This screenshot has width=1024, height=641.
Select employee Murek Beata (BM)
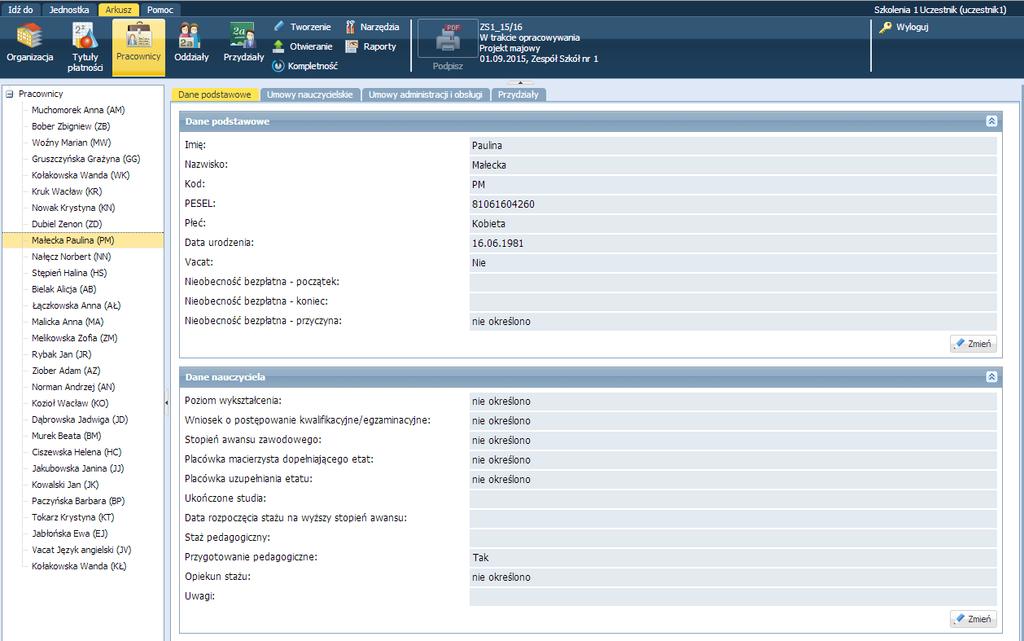66,437
